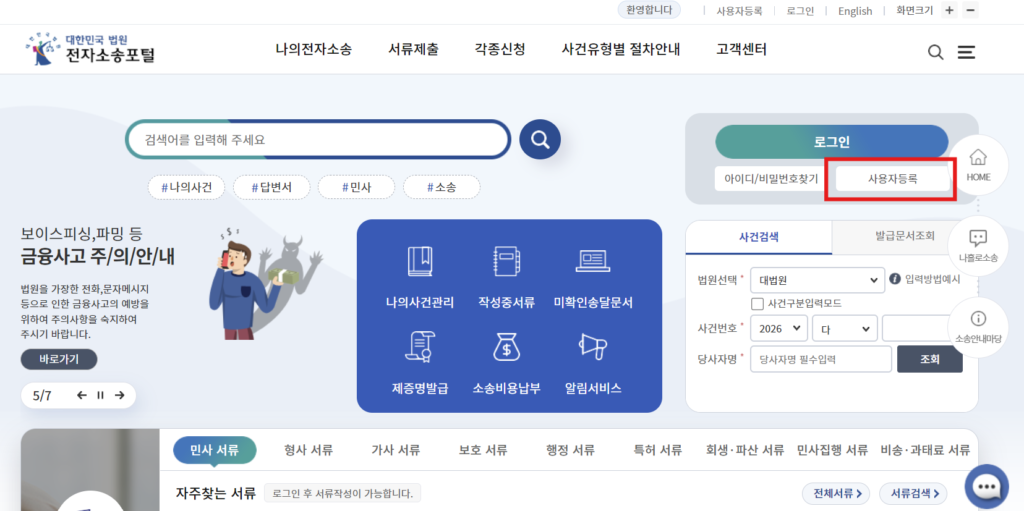The width and height of the screenshot is (1024, 511).
Task: Select 행정 서류 tab
Action: tap(571, 450)
